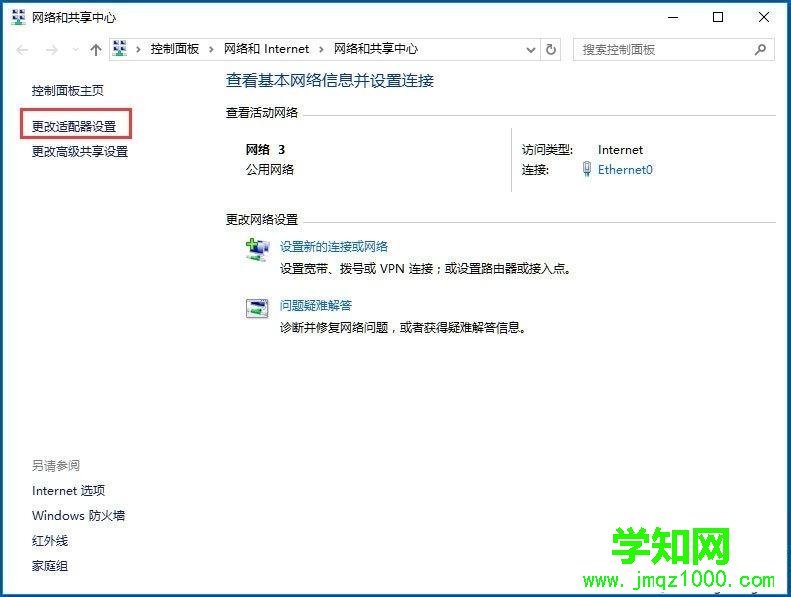Refresh the page with the refresh icon

pyautogui.click(x=551, y=49)
